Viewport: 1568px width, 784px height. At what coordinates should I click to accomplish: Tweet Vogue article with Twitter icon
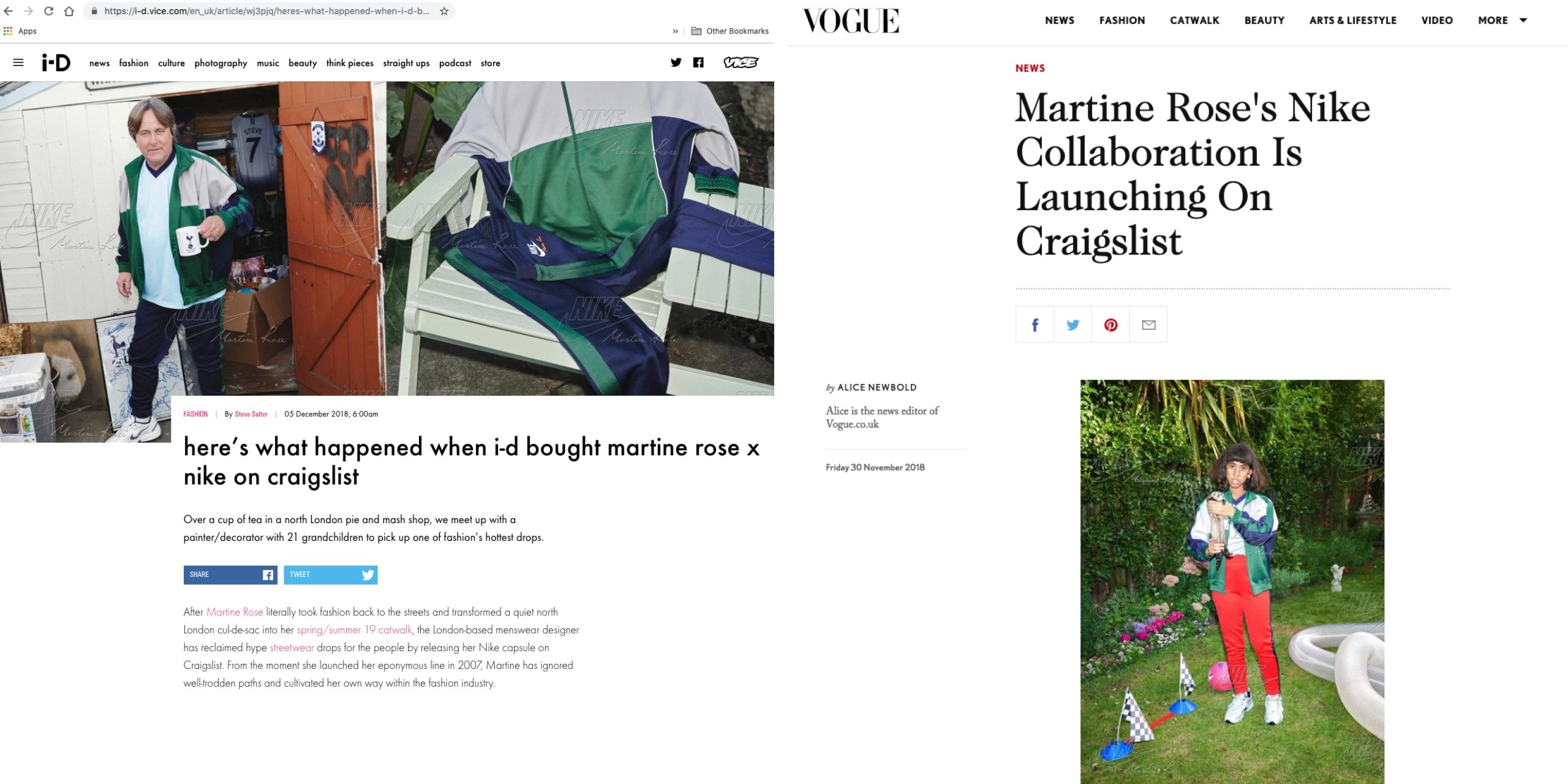(1072, 325)
